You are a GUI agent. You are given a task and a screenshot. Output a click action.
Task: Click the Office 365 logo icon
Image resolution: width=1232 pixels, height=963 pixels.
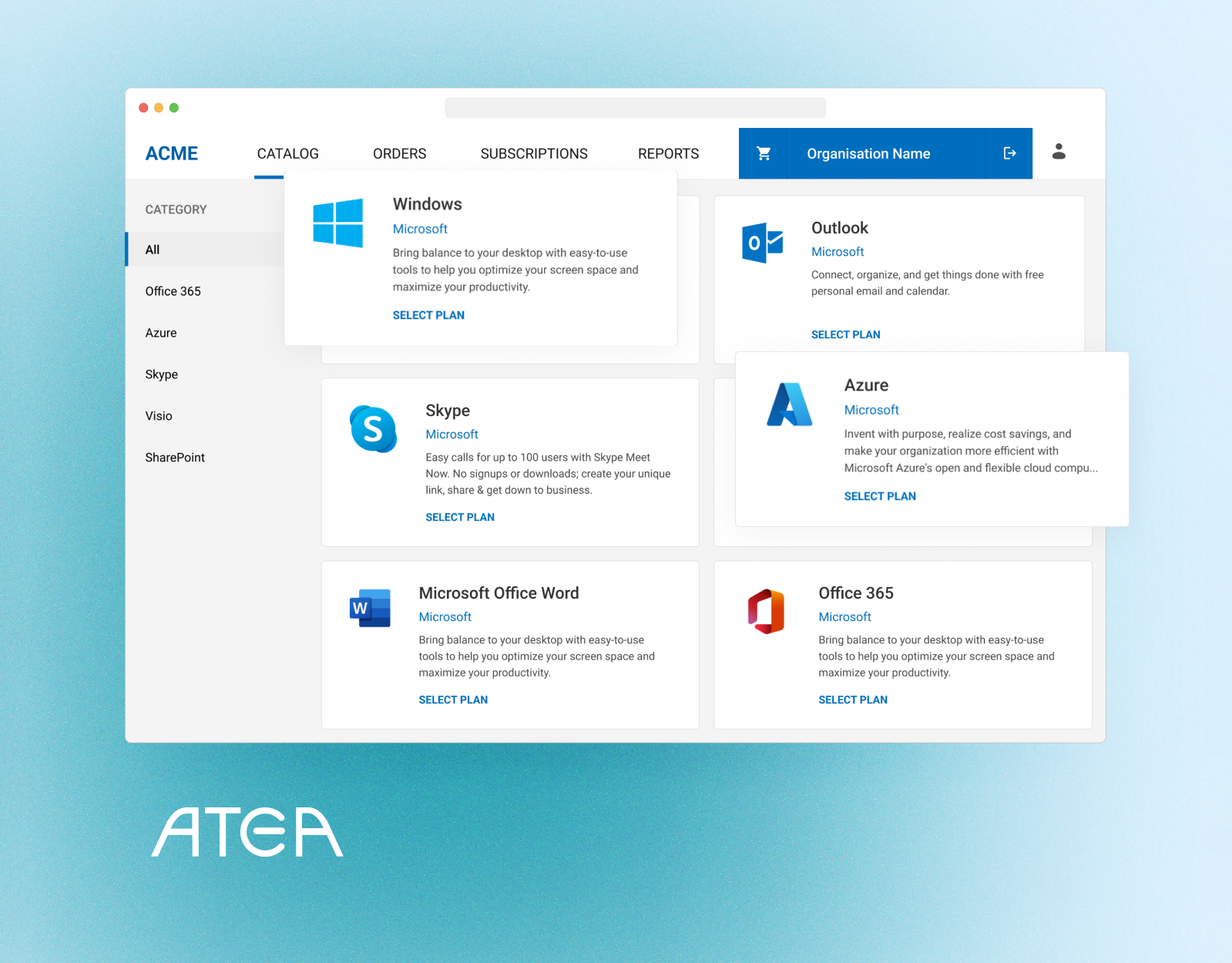(x=767, y=611)
